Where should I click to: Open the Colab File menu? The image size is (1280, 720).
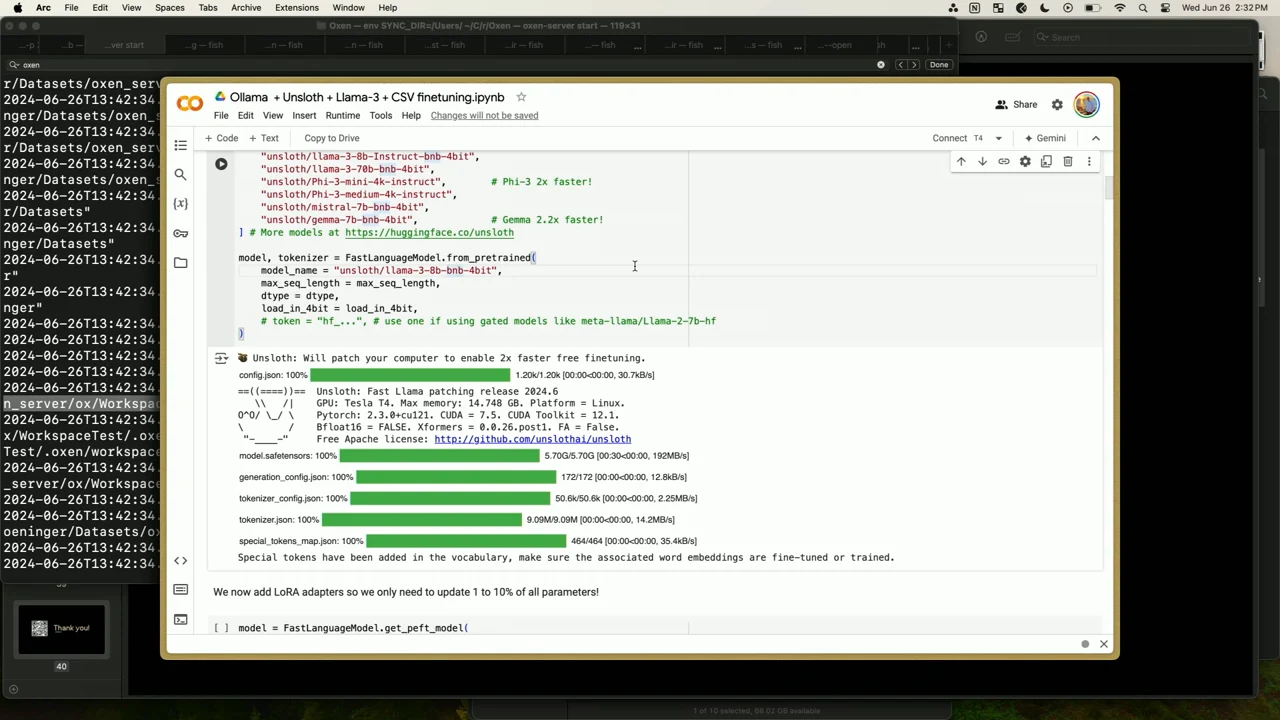tap(221, 115)
